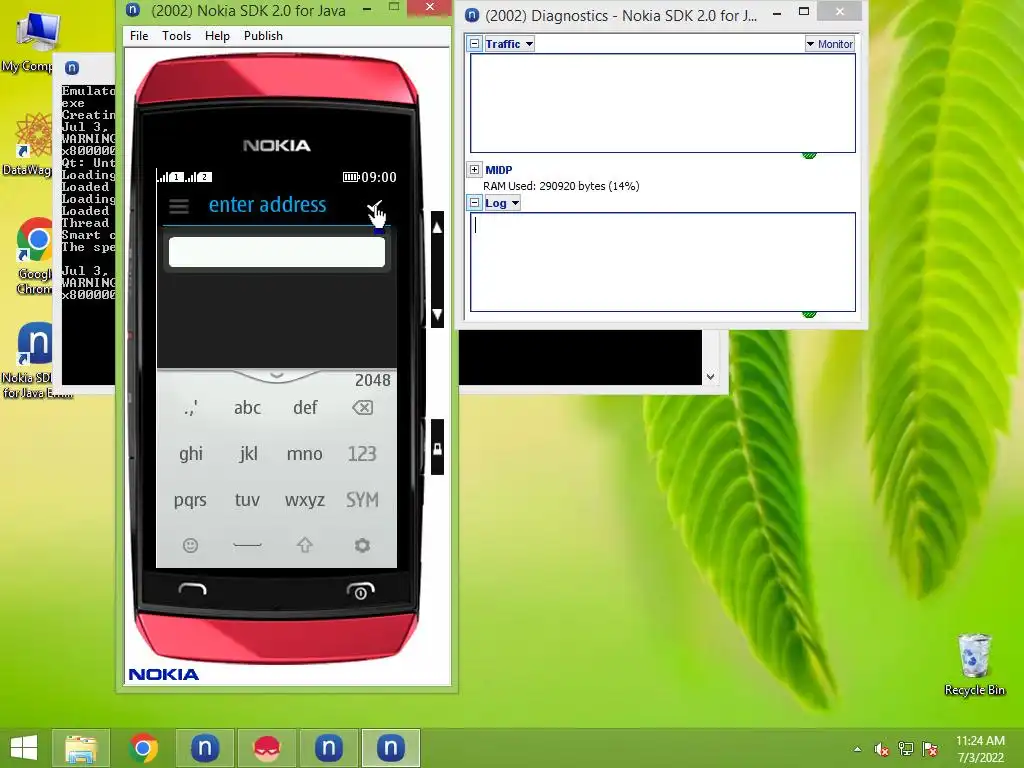Screen dimensions: 1024x768
Task: Click the address text input field
Action: pyautogui.click(x=277, y=252)
